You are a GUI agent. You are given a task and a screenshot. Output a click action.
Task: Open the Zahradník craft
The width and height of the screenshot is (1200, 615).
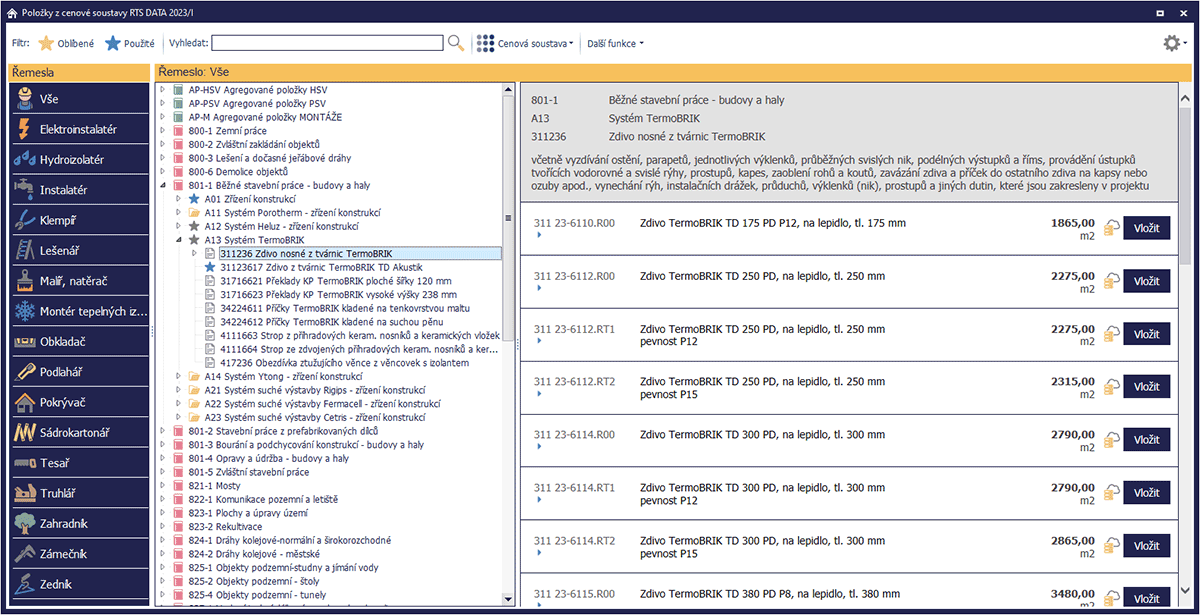(x=80, y=524)
